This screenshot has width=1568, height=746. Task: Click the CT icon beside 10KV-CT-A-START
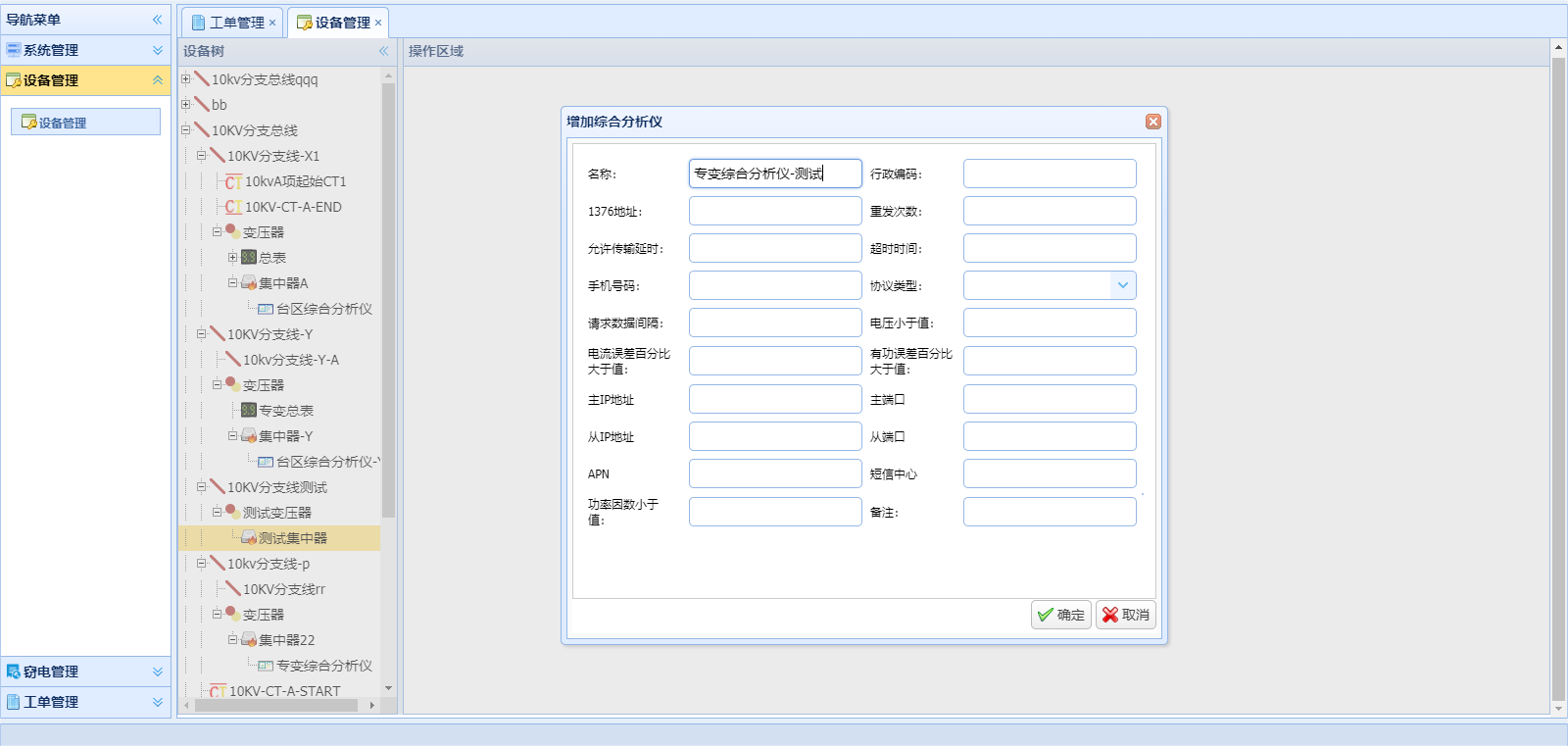point(218,691)
